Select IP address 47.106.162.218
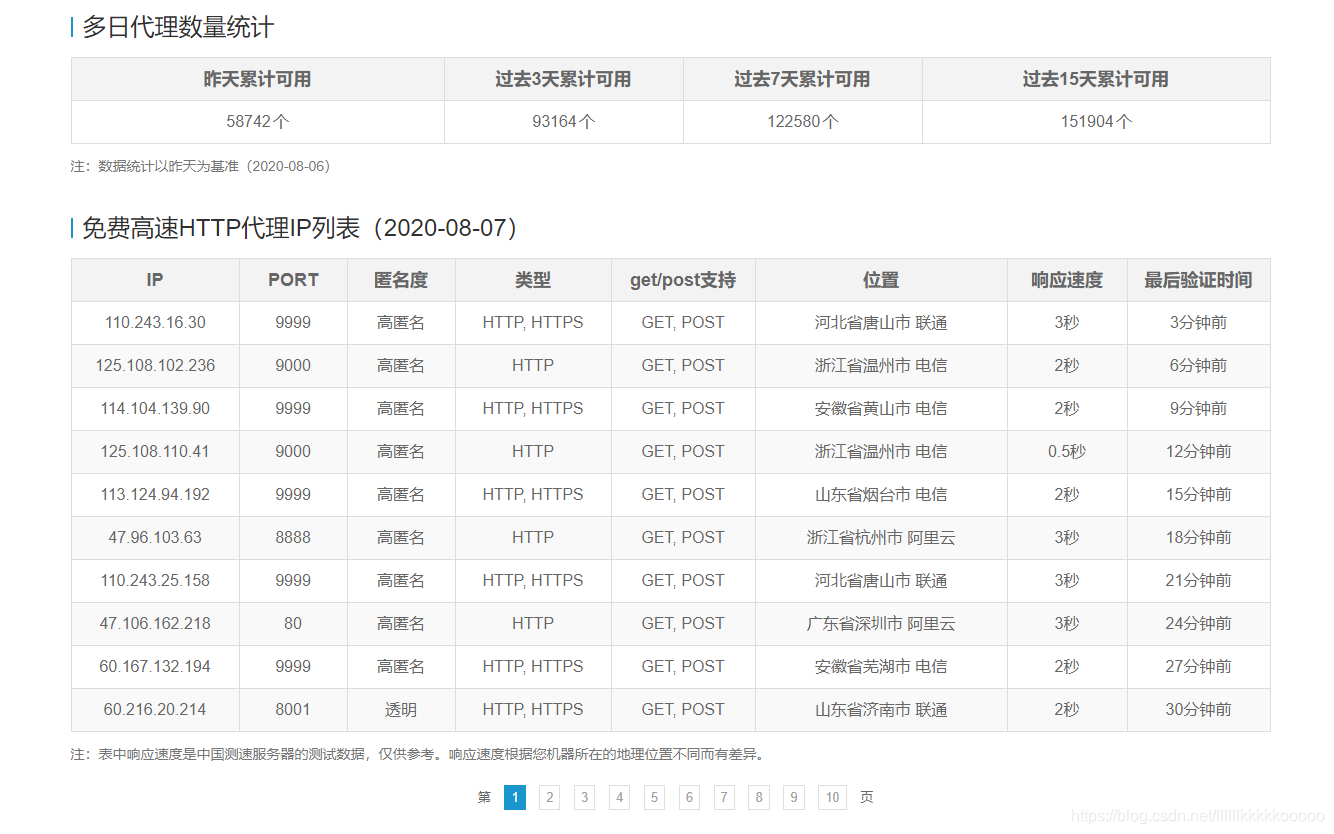Screen dimensions: 1334x834 click(155, 624)
